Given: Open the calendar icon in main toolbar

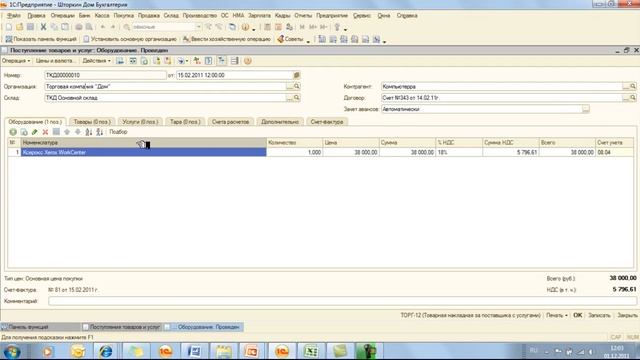Looking at the screenshot, I should click(278, 27).
